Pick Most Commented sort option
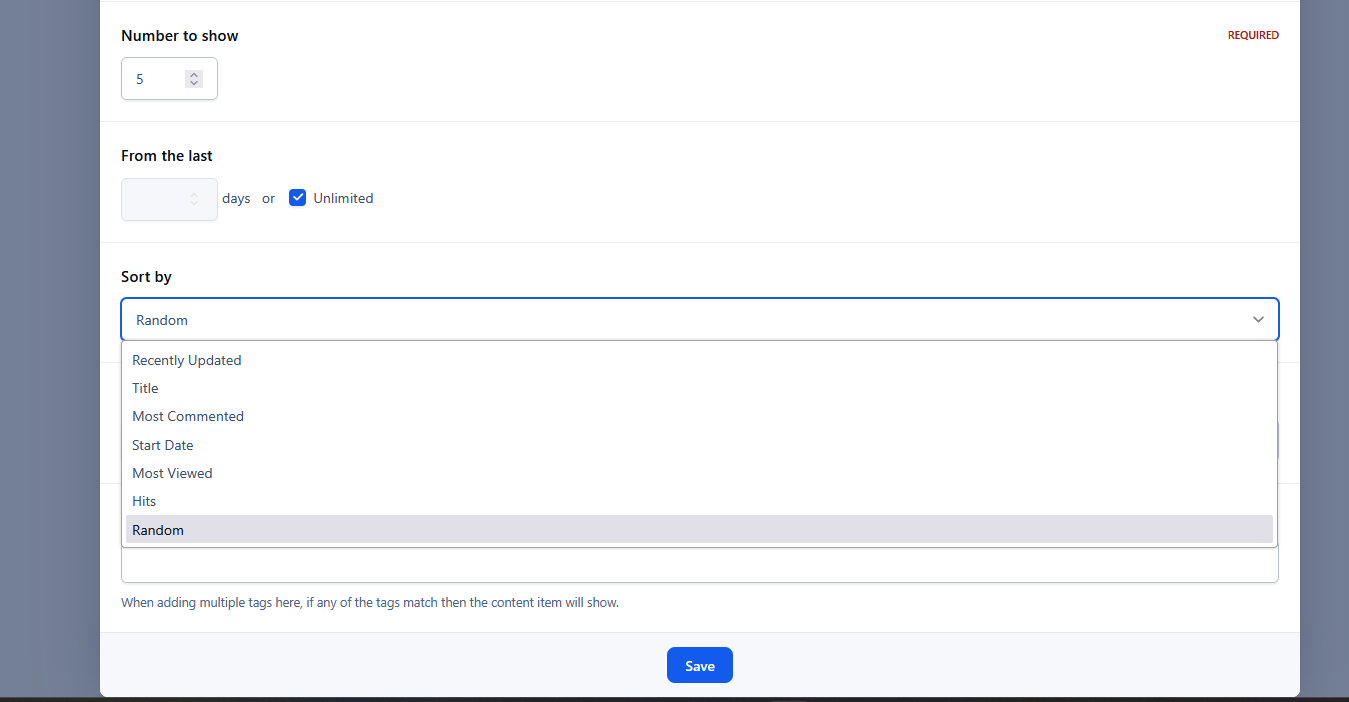Viewport: 1349px width, 702px height. point(699,416)
